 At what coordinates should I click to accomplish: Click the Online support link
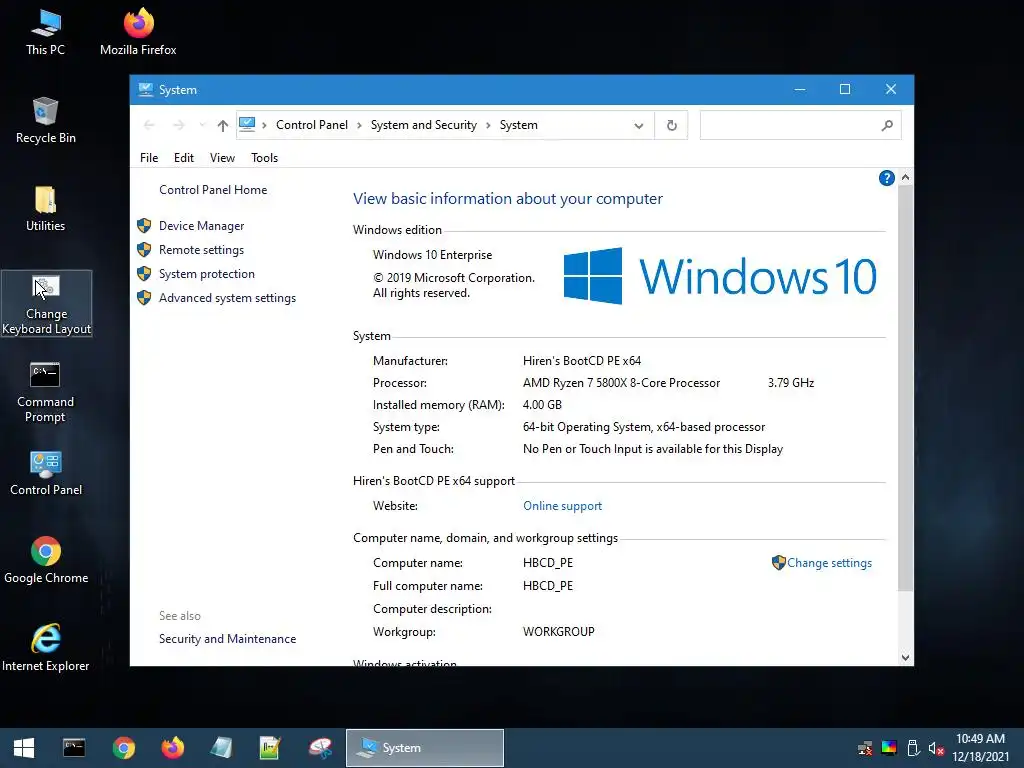pos(562,506)
